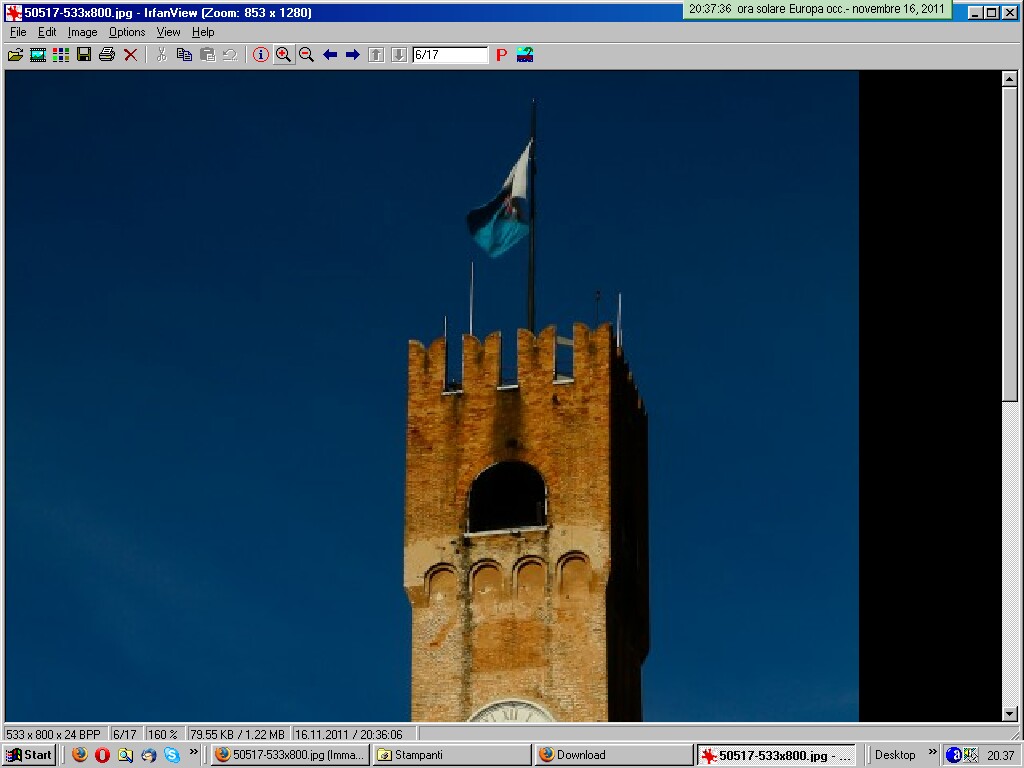This screenshot has height=768, width=1024.
Task: Expand the Quick Launch overflow chevron
Action: tap(194, 752)
